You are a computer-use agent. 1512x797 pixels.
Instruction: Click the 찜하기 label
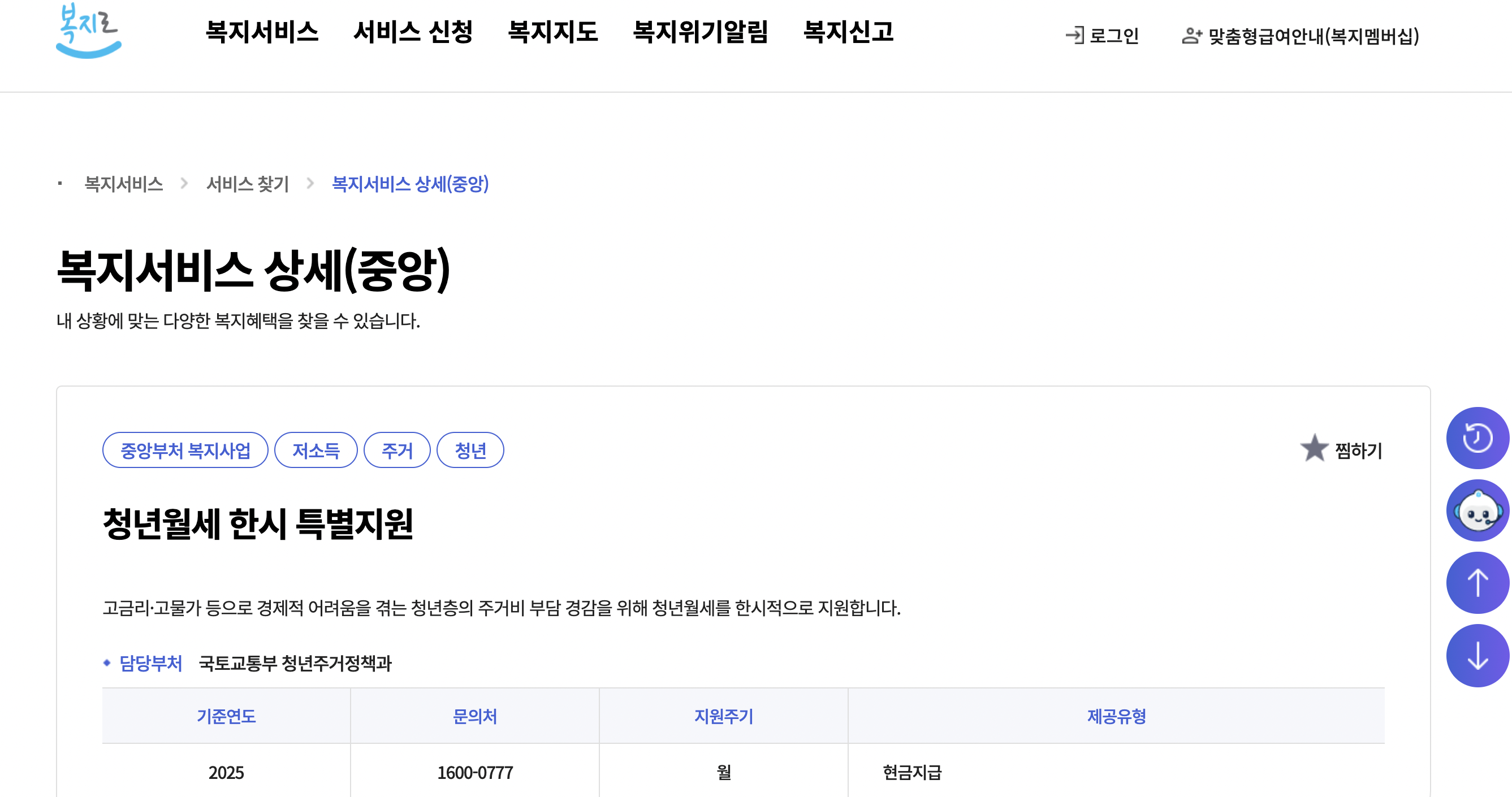point(1358,450)
